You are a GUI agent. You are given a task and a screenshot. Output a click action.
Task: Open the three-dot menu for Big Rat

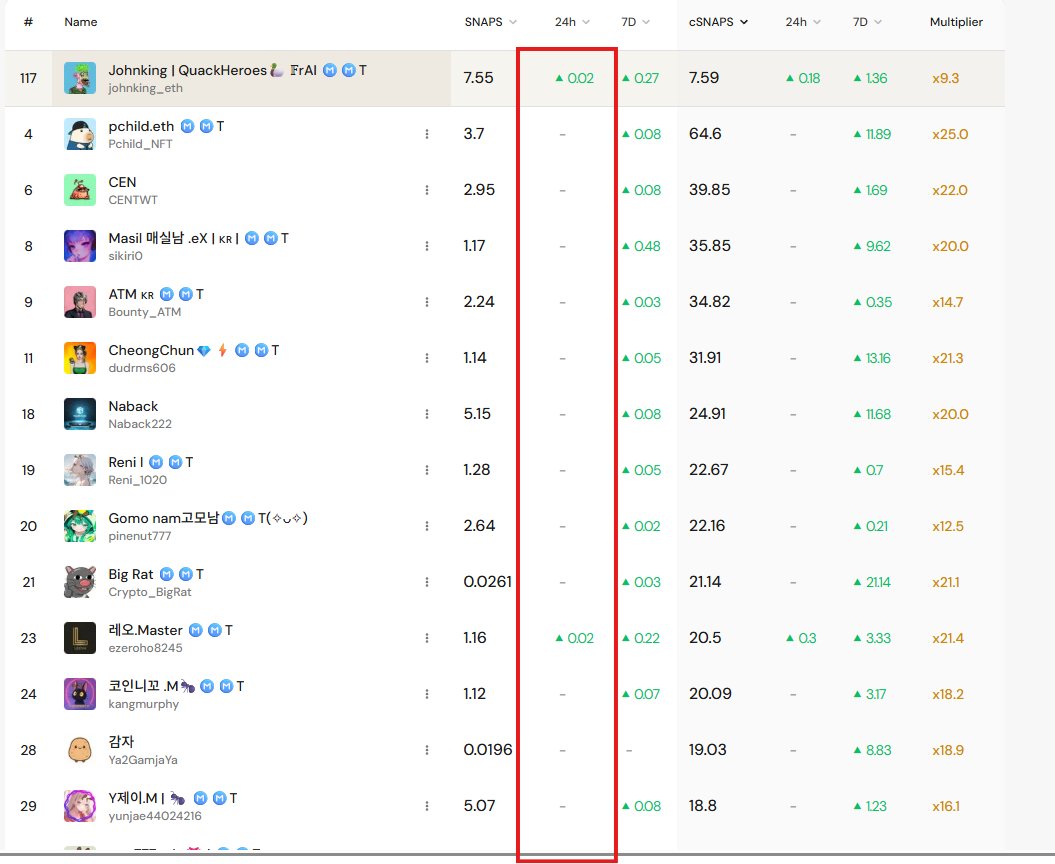(x=427, y=581)
